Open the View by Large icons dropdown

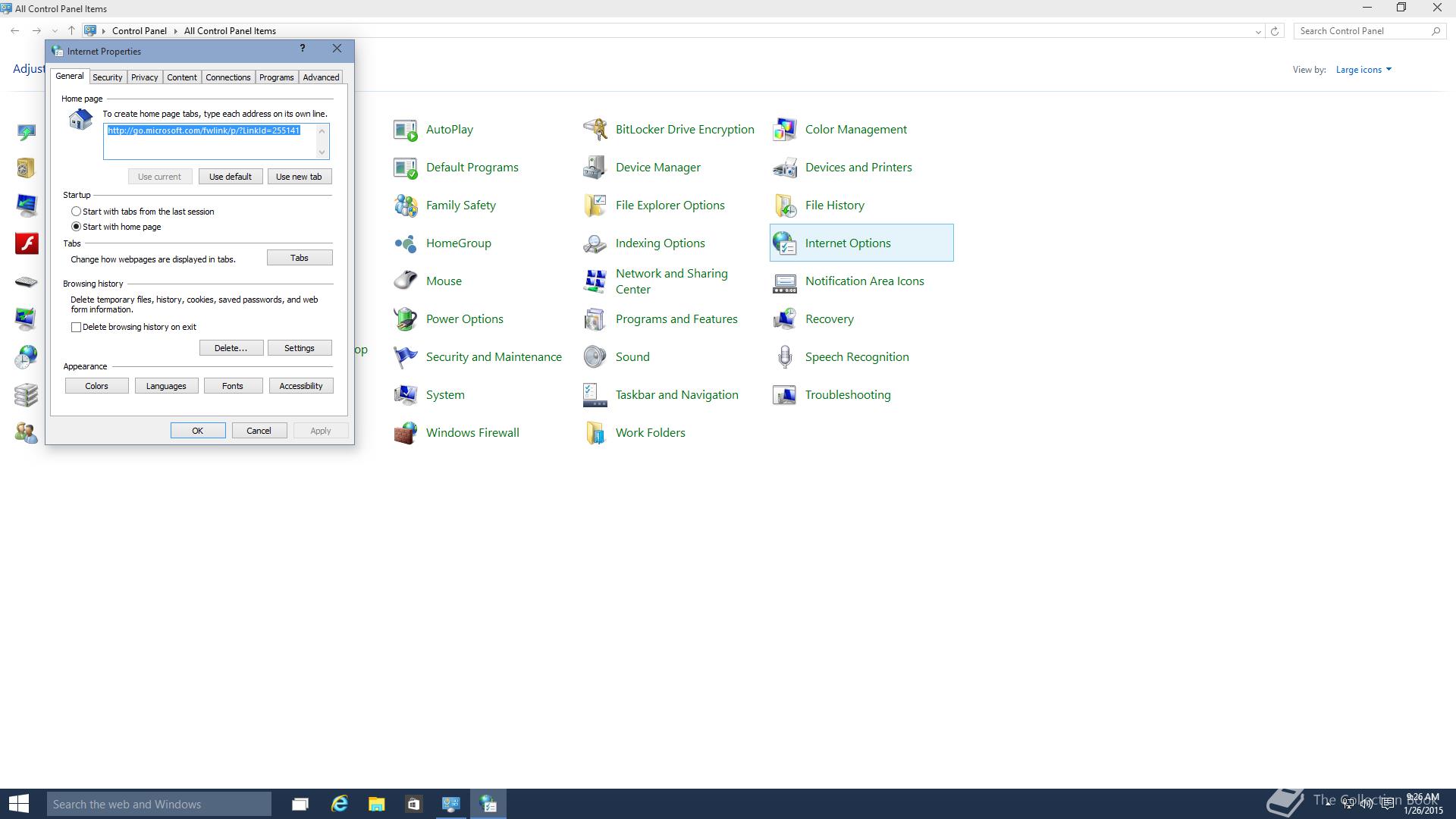[1363, 70]
